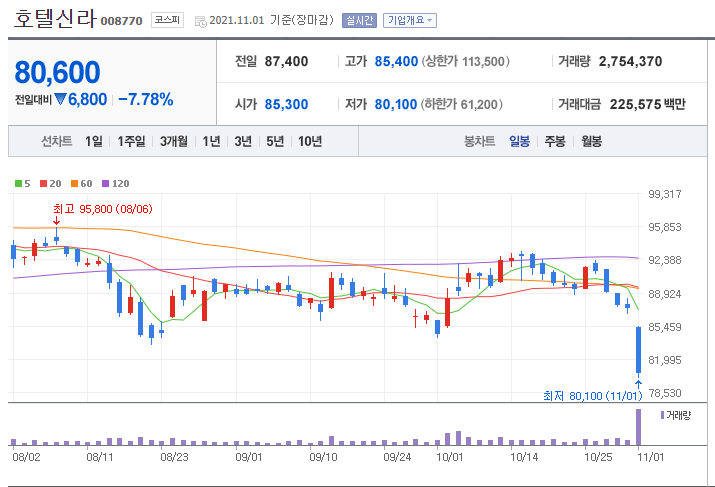Click the 실시간 real-time button
715x487 pixels.
pyautogui.click(x=359, y=20)
